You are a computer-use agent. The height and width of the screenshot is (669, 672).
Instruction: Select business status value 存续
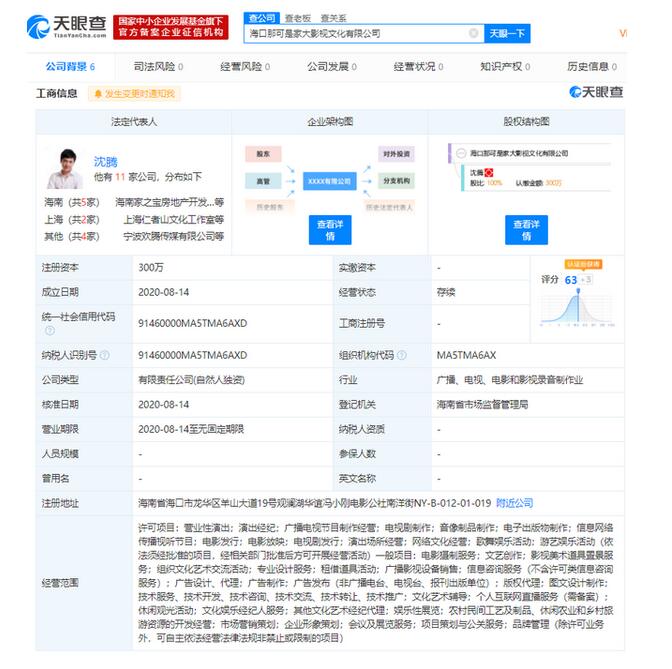pos(446,292)
